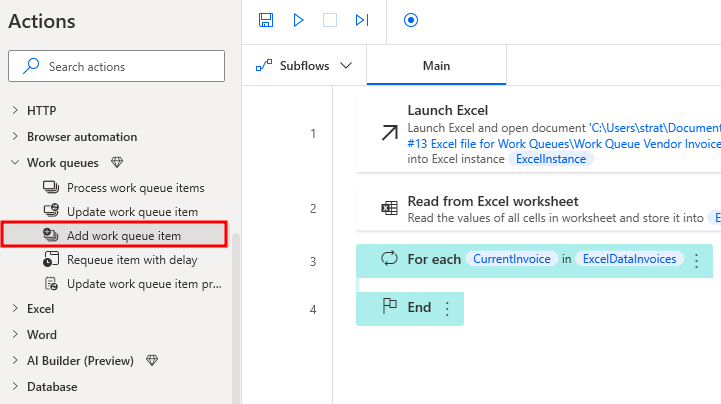Open the Subflows dropdown
Image resolution: width=721 pixels, height=404 pixels.
tap(304, 66)
